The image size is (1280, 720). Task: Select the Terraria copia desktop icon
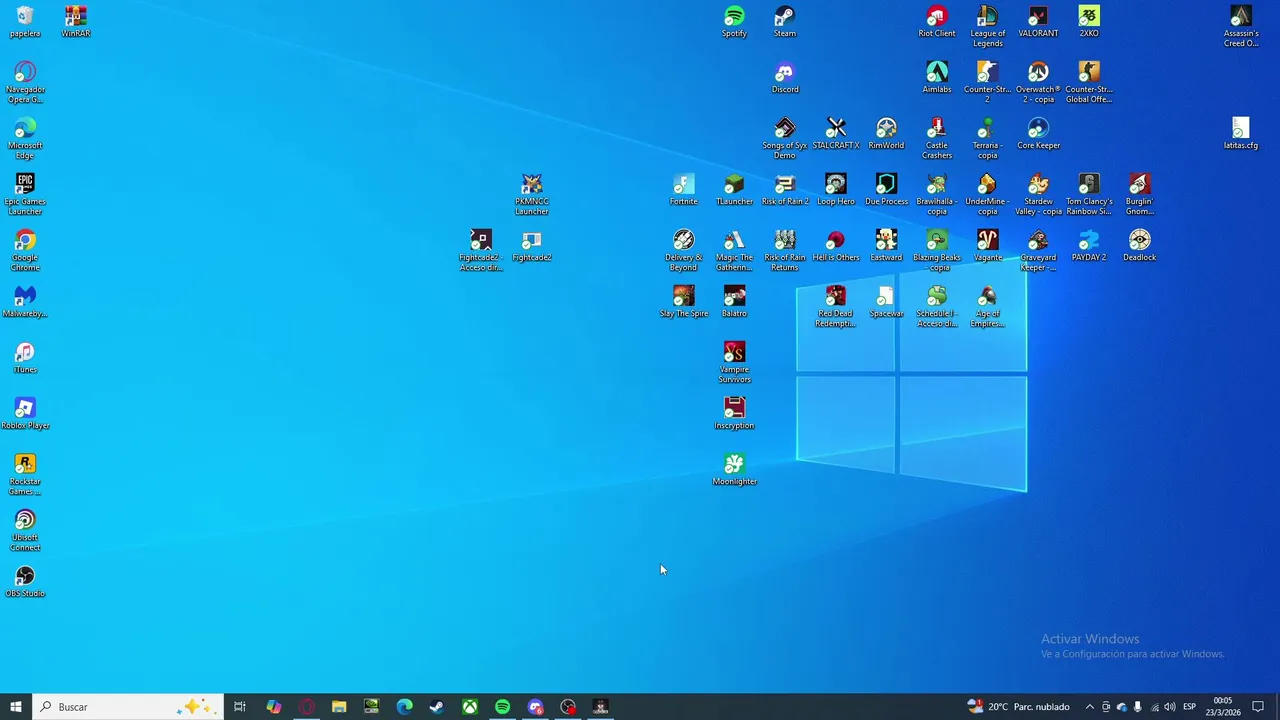988,138
